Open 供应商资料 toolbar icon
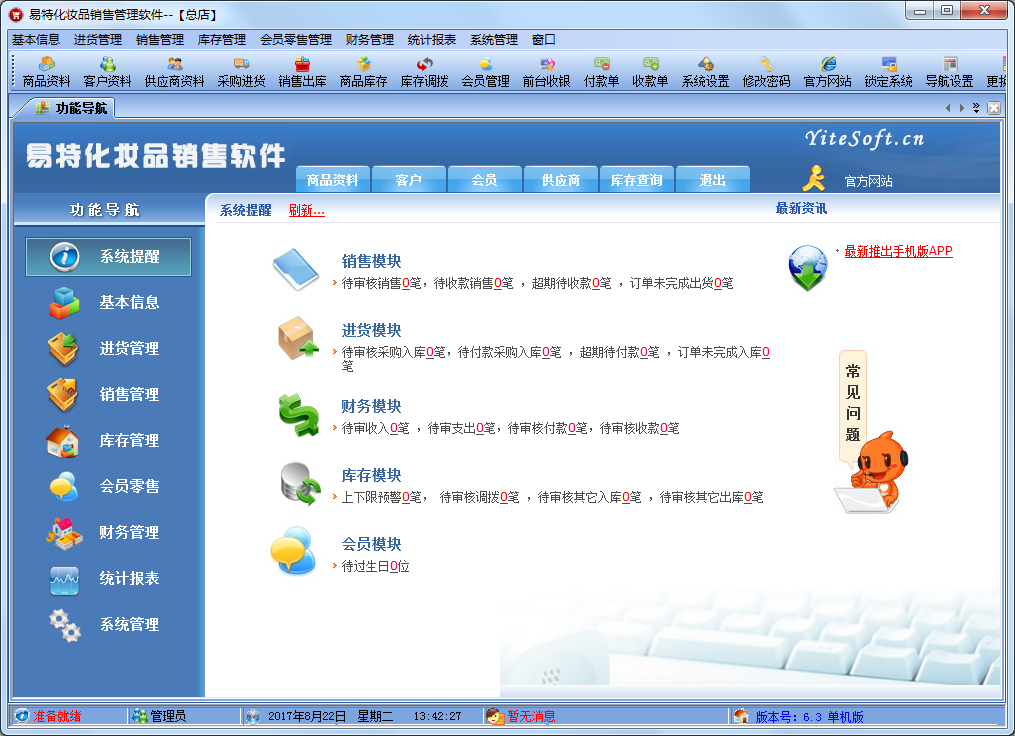Screen dimensions: 1015x736 point(174,72)
